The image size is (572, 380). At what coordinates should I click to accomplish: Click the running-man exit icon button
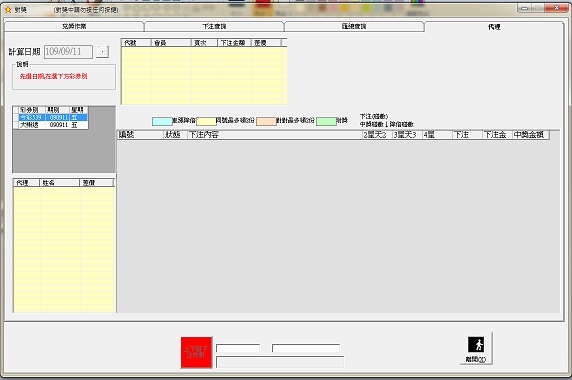[x=476, y=348]
